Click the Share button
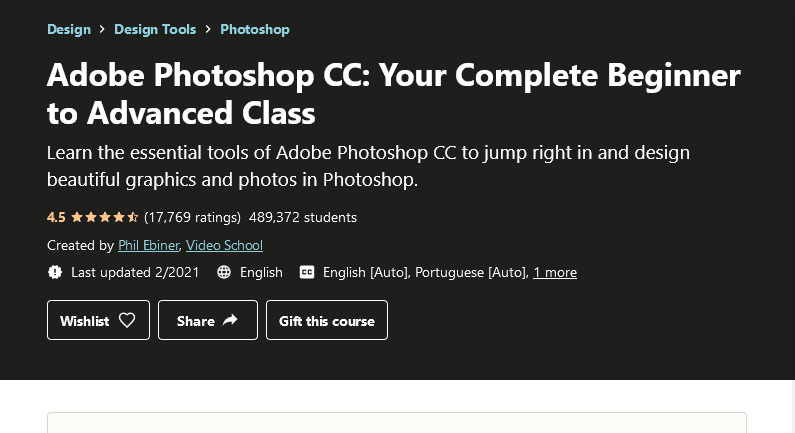 coord(208,320)
